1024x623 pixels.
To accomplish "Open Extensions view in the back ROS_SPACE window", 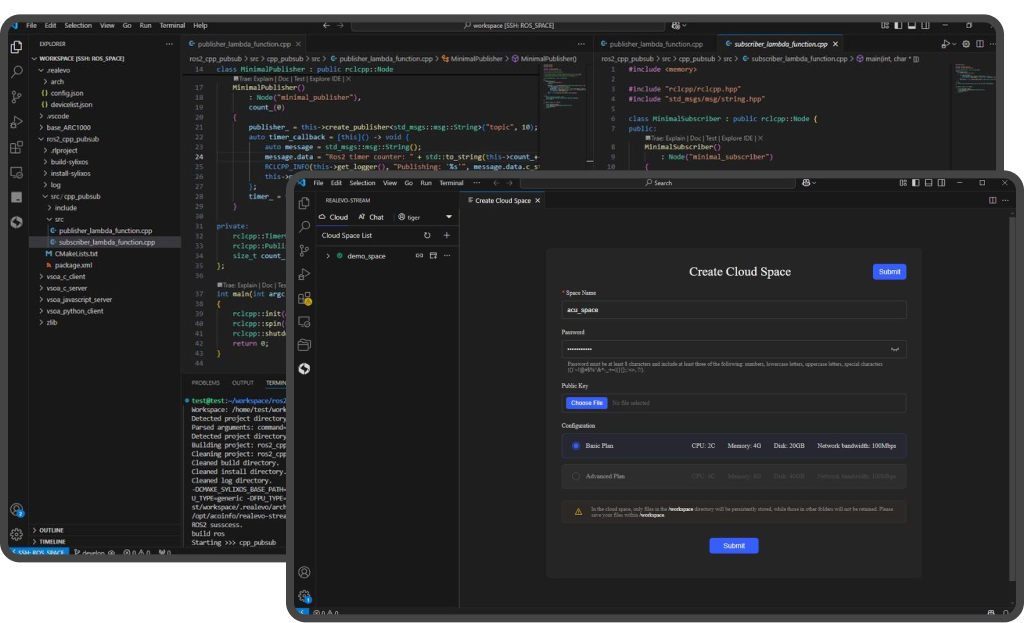I will pos(17,147).
